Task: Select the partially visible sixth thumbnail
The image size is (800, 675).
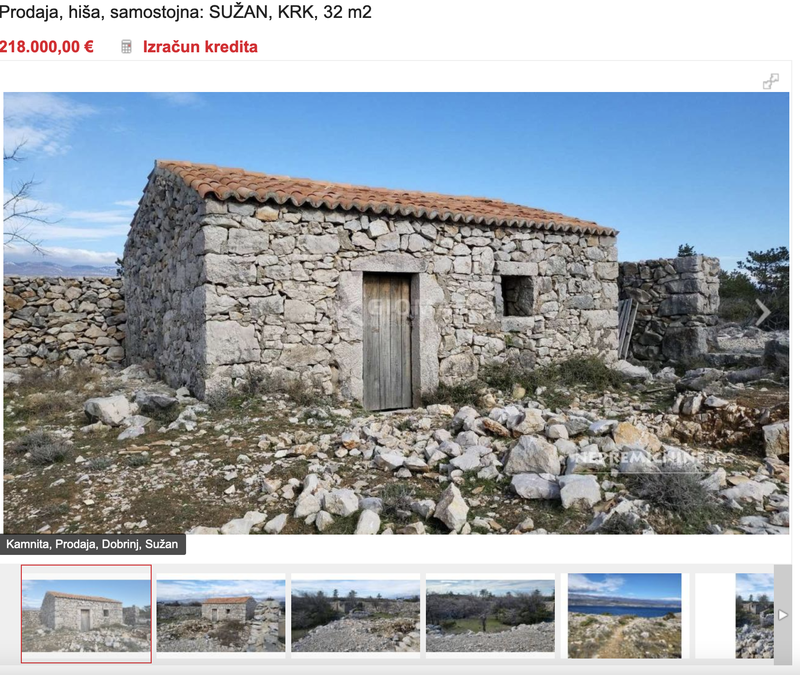Action: click(755, 615)
